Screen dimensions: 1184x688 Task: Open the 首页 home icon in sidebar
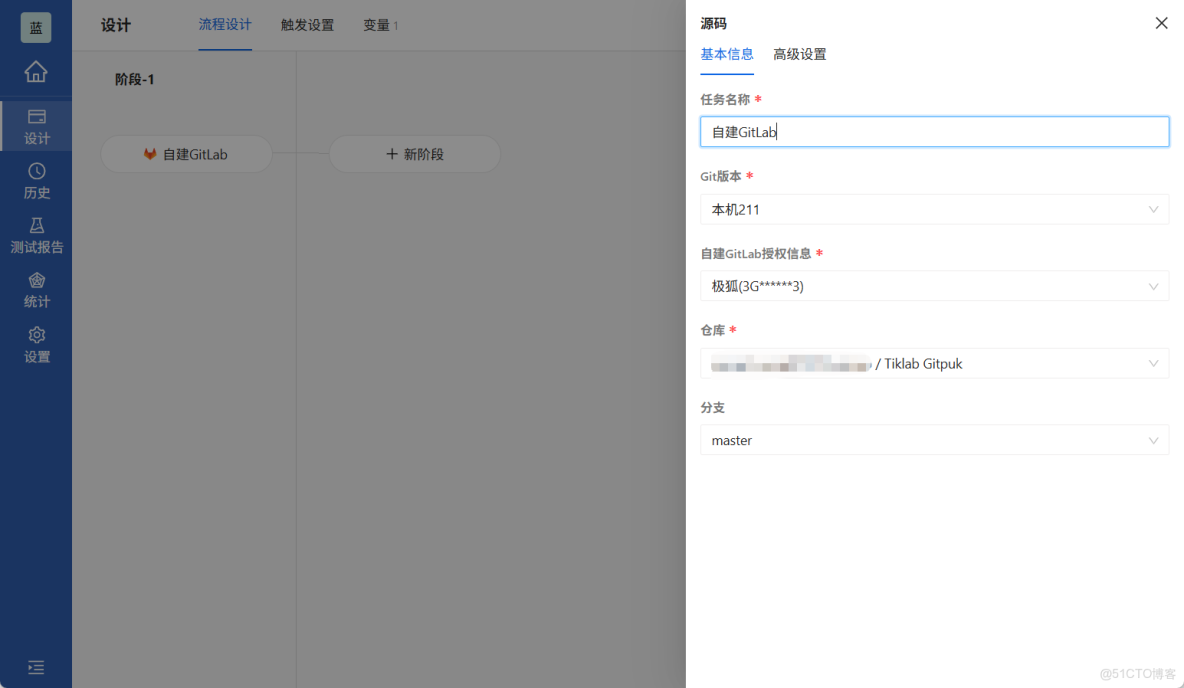coord(36,72)
